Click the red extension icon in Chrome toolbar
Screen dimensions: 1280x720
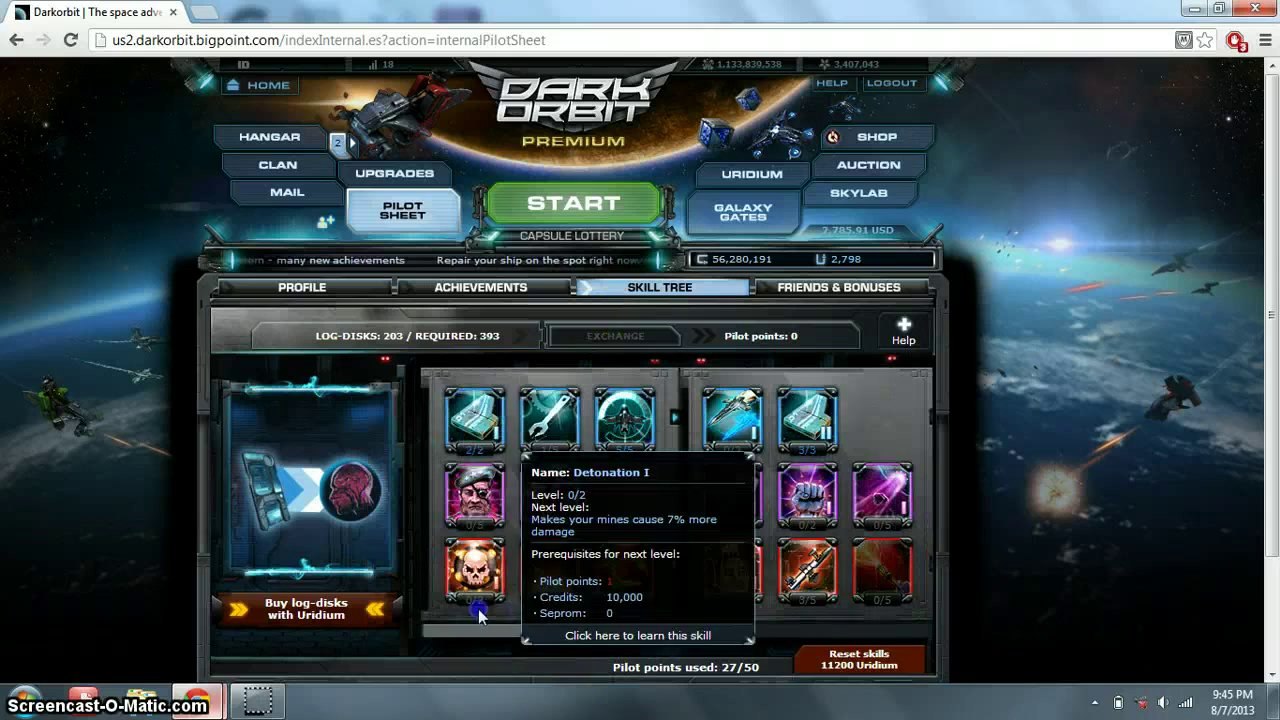[1236, 41]
